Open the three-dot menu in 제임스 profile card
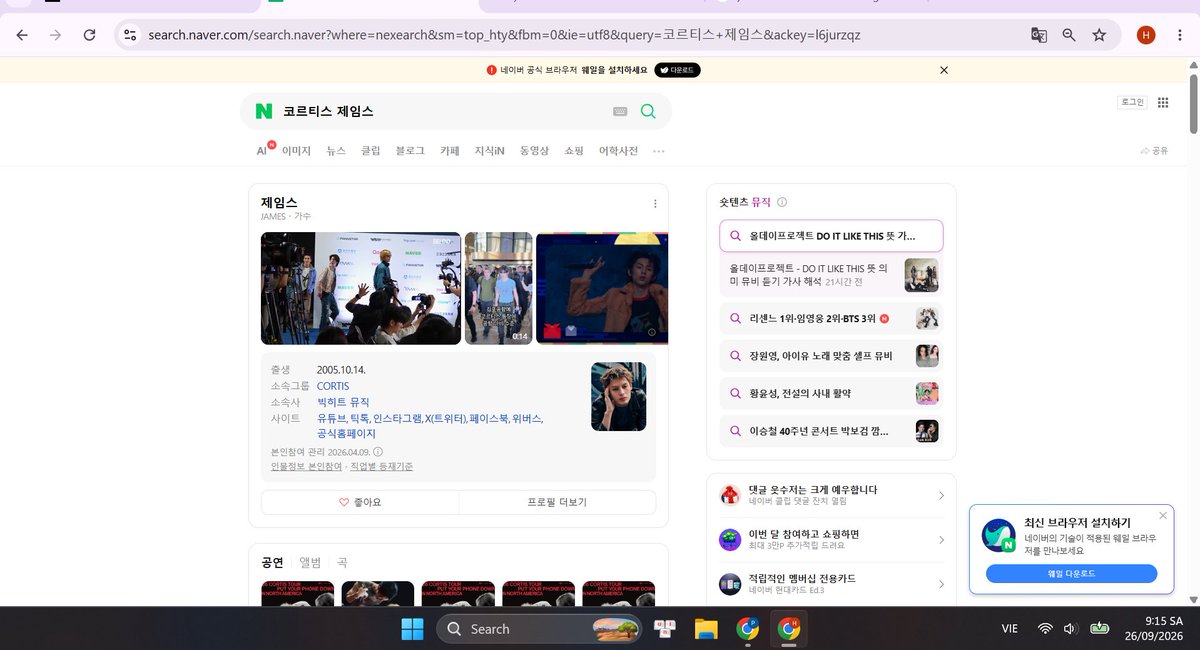 pos(655,203)
